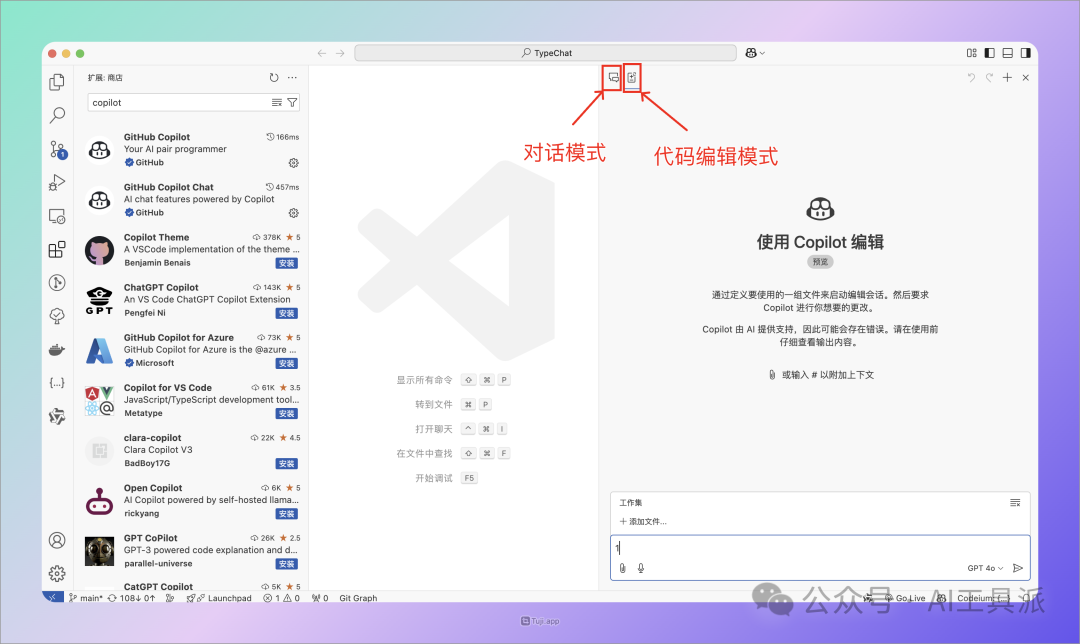Viewport: 1080px width, 644px height.
Task: Install Copilot for VS Code extension
Action: [287, 414]
